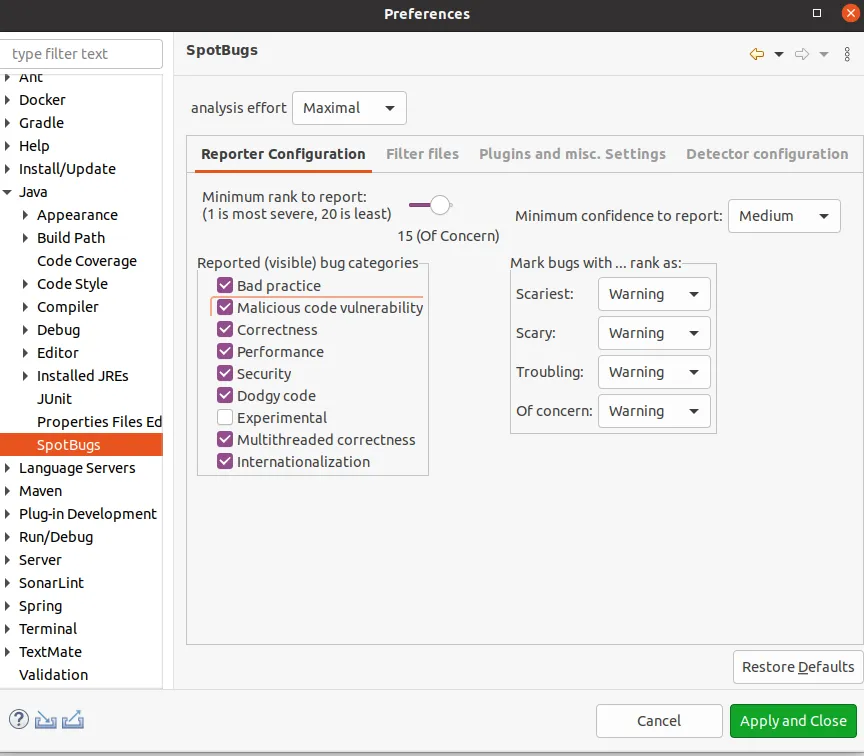Toggle Malicious code vulnerability checkbox
This screenshot has height=756, width=864.
pos(225,307)
